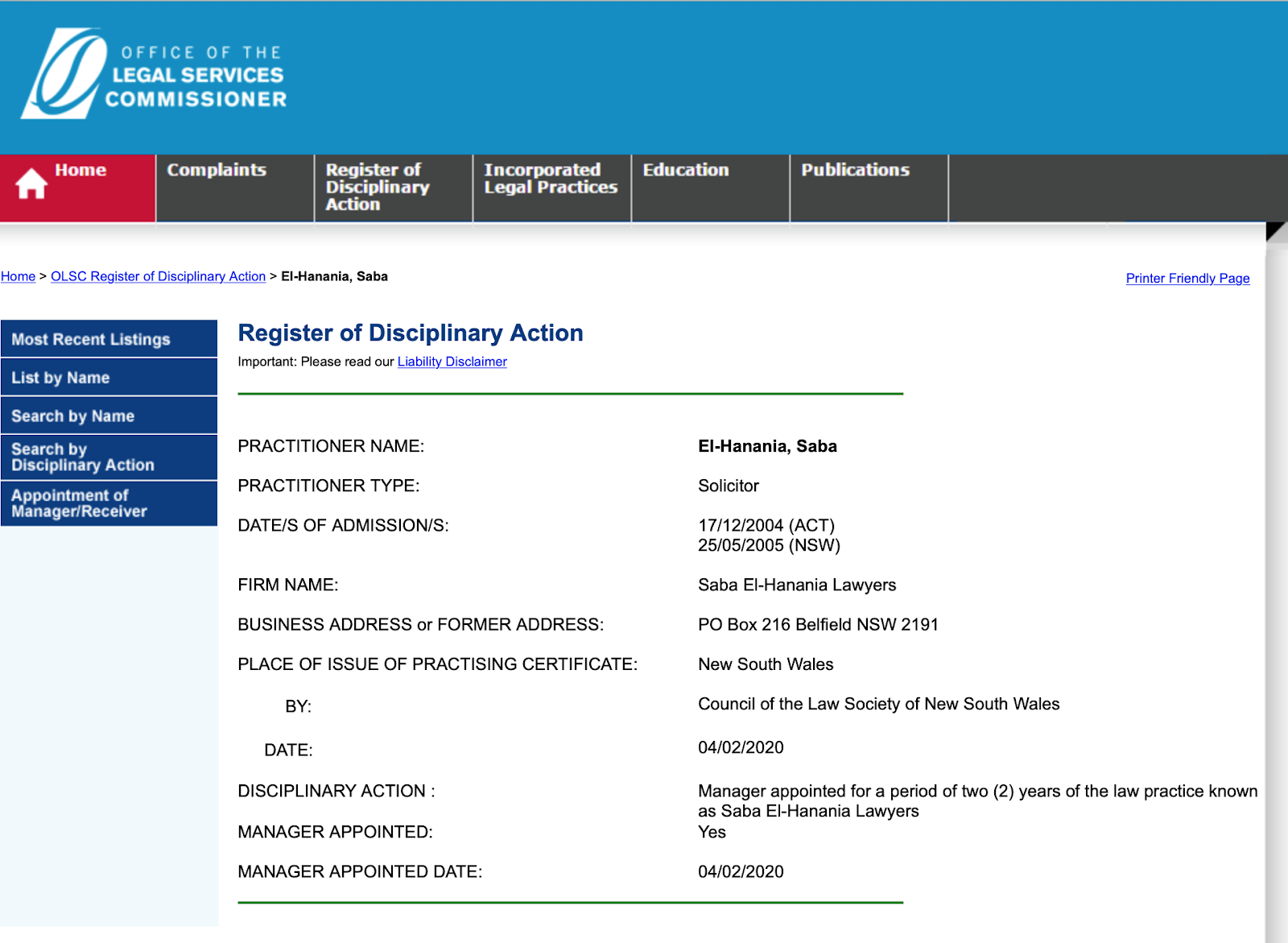Click the PRACTITIONER NAME label

point(331,446)
